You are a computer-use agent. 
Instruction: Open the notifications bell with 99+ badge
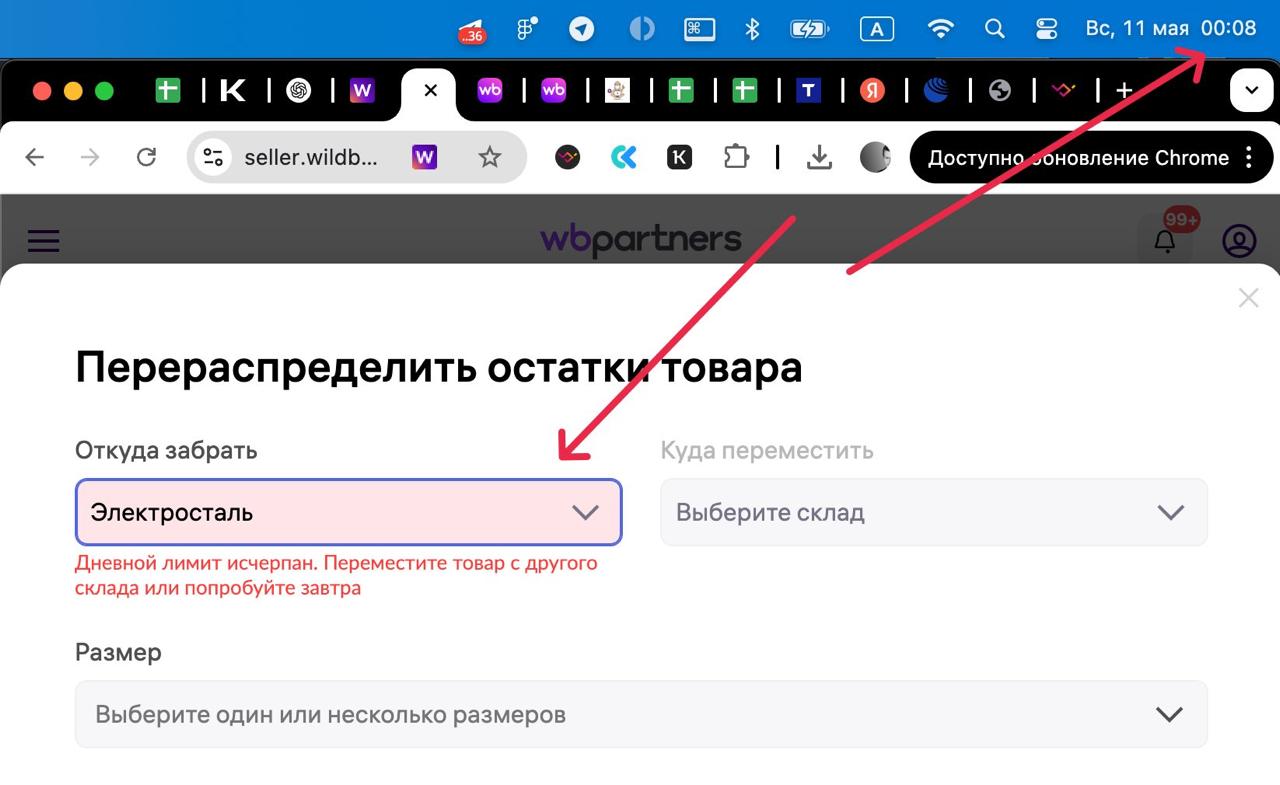click(x=1165, y=241)
